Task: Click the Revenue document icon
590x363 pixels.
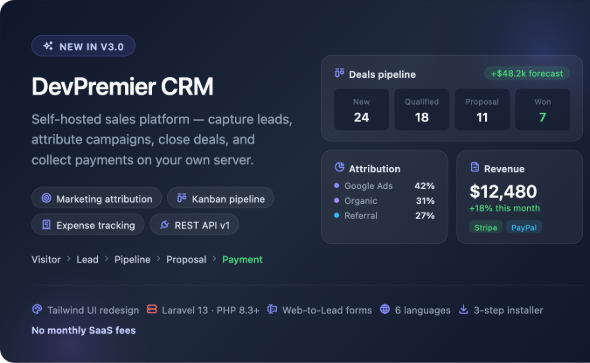Action: pyautogui.click(x=475, y=167)
